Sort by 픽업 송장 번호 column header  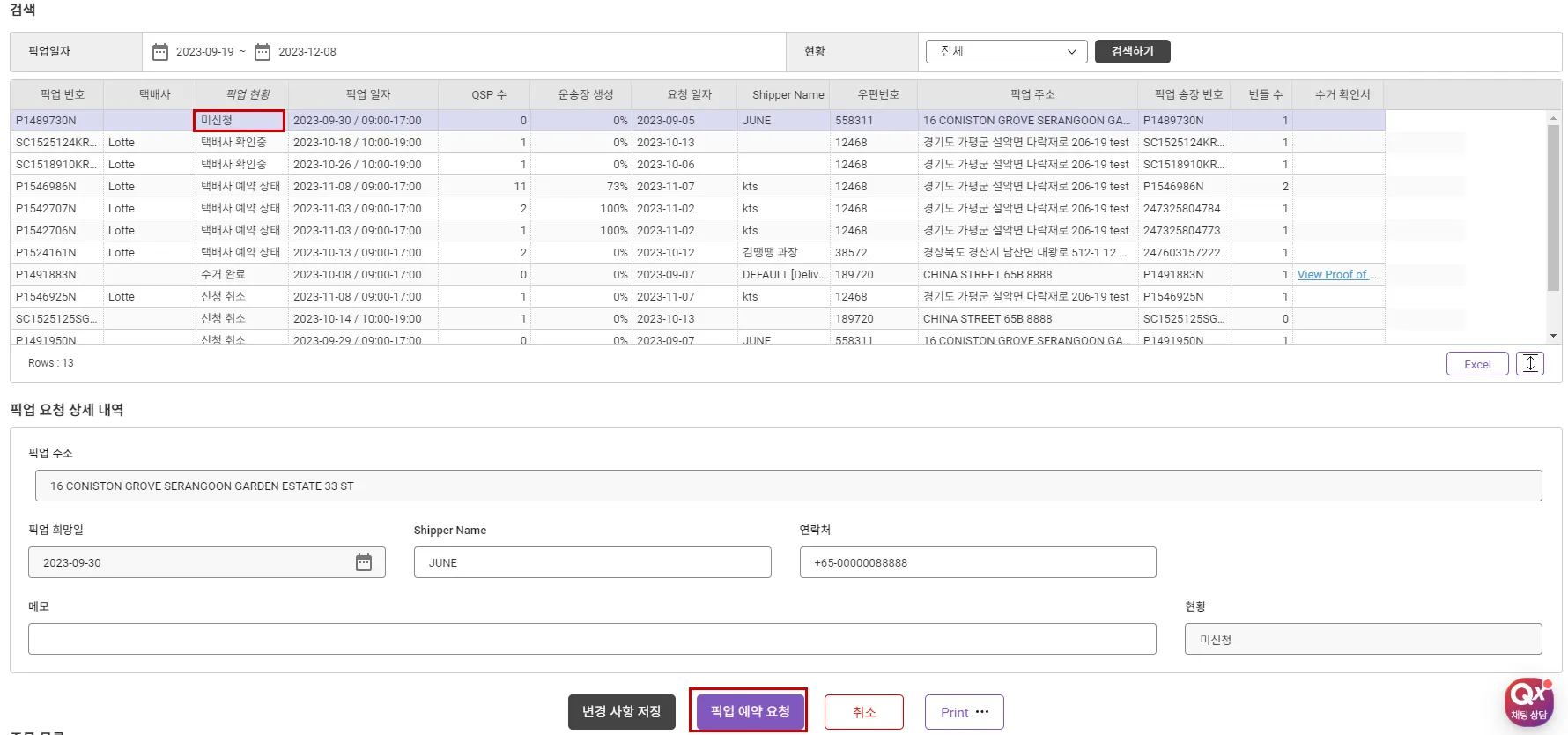(1184, 94)
